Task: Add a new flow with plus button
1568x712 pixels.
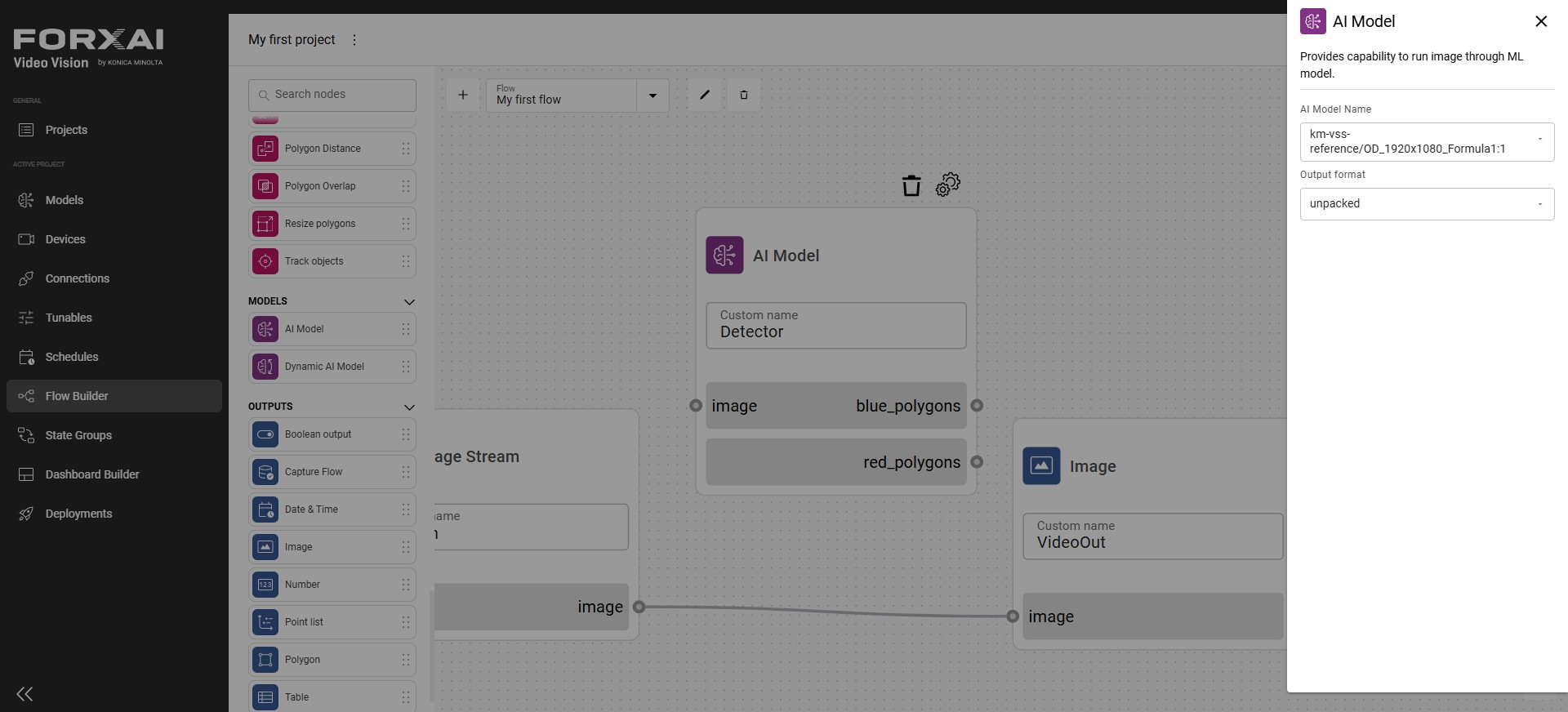Action: 463,95
